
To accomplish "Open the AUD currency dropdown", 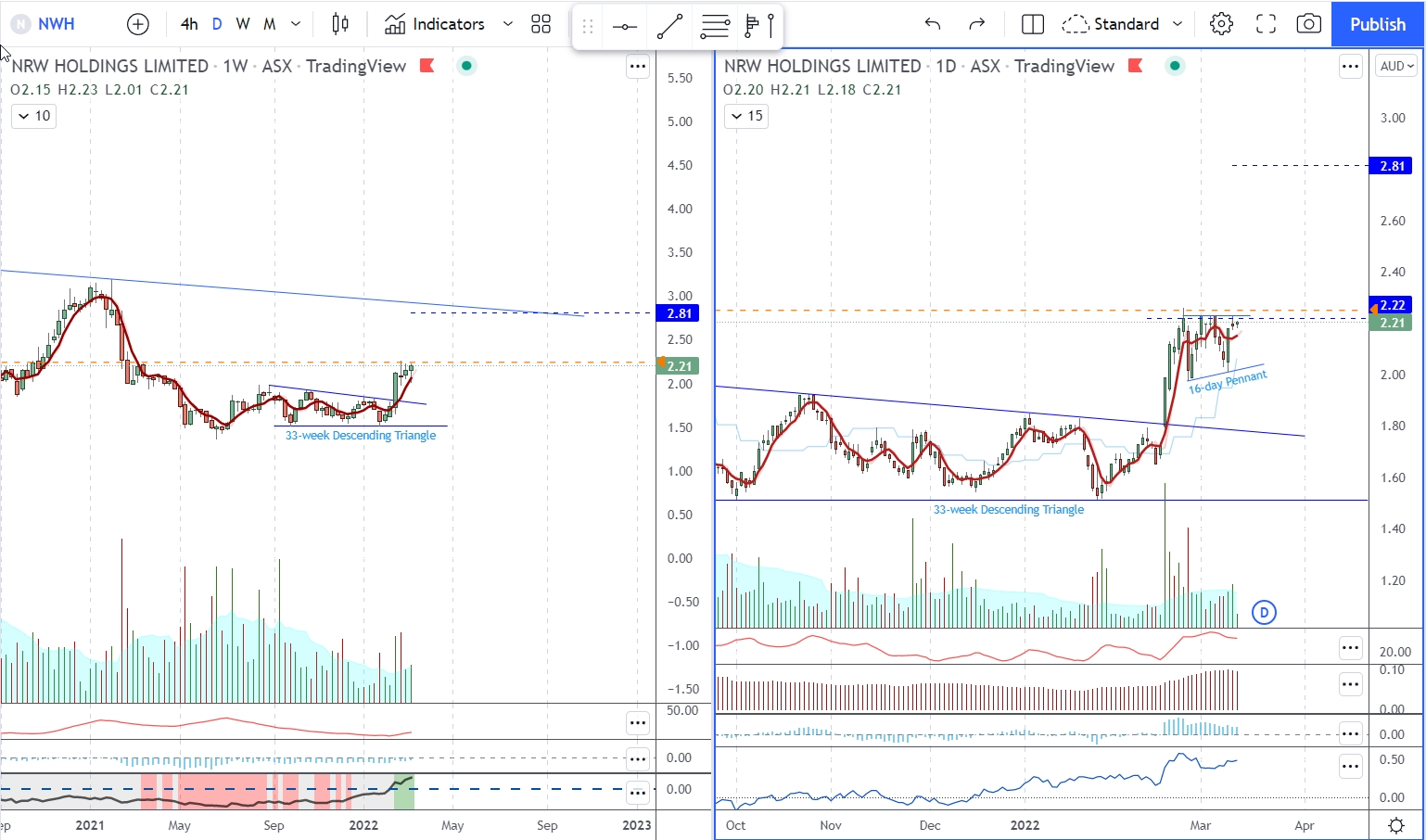I will pyautogui.click(x=1397, y=67).
